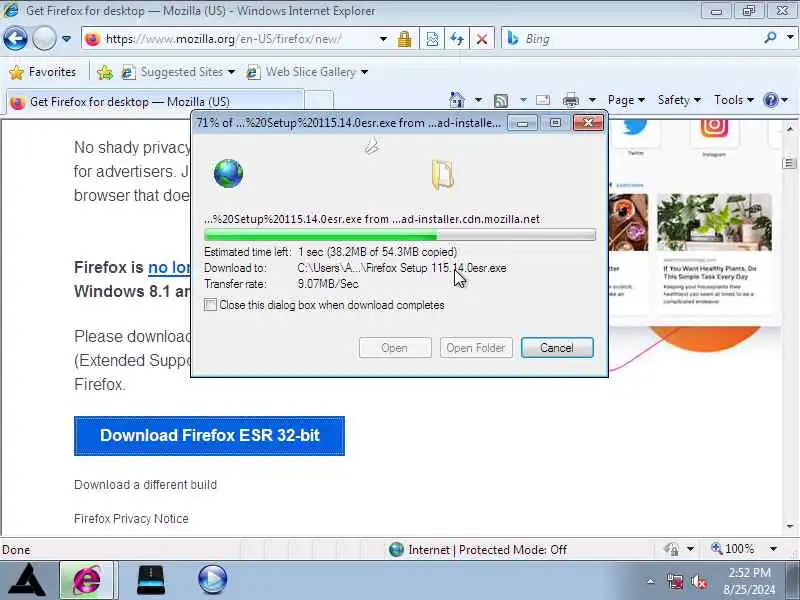Click the folder icon in download dialog

[x=443, y=175]
